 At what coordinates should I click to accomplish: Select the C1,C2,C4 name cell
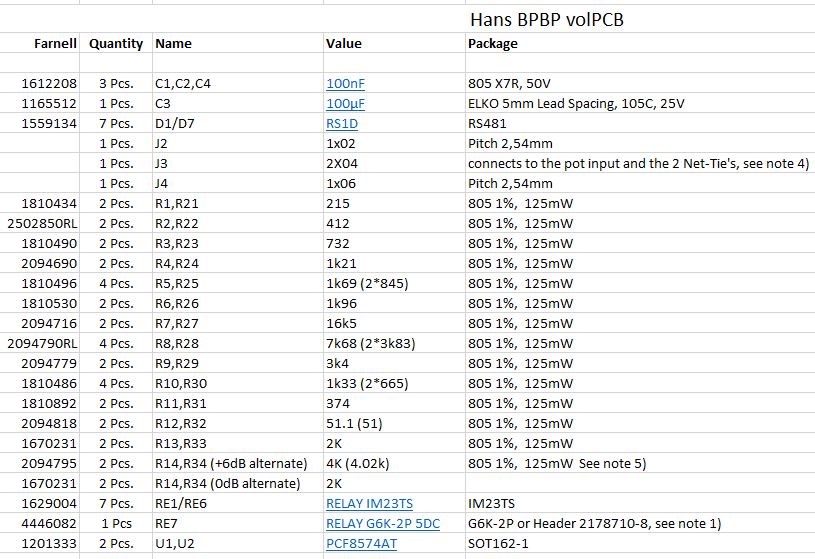pos(238,83)
